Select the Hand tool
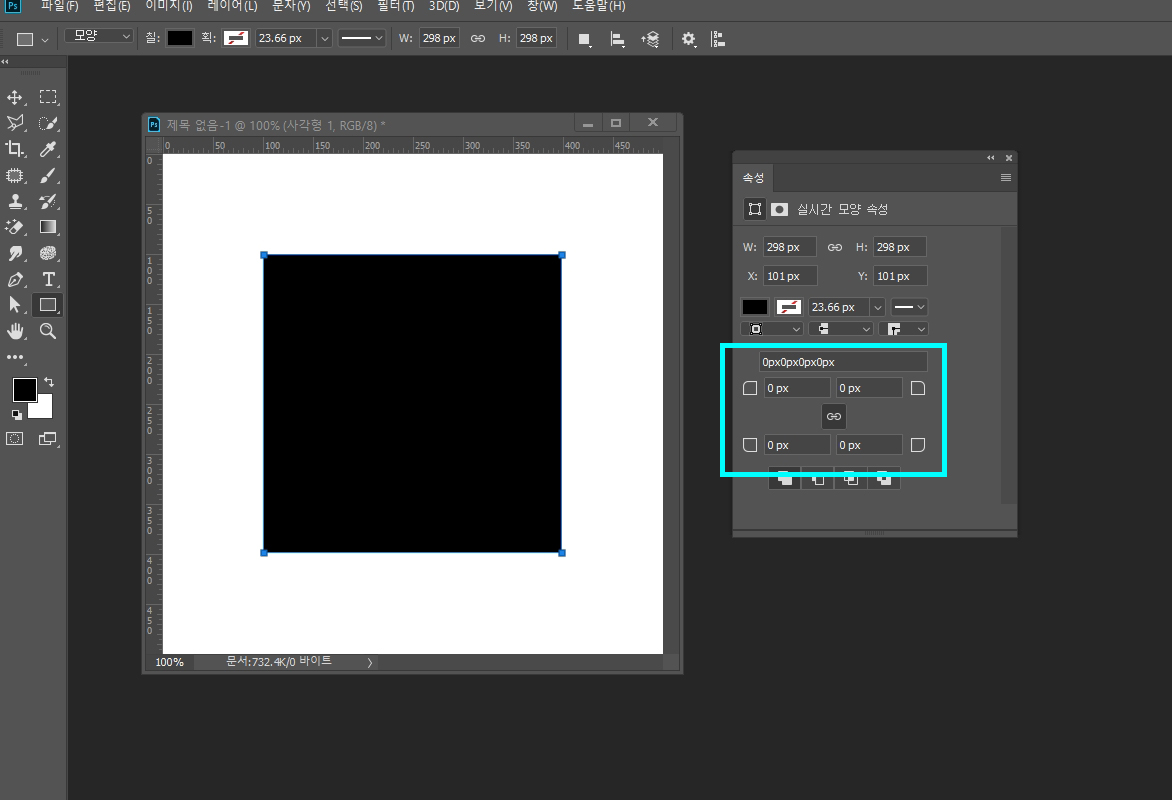The height and width of the screenshot is (800, 1172). pos(14,330)
